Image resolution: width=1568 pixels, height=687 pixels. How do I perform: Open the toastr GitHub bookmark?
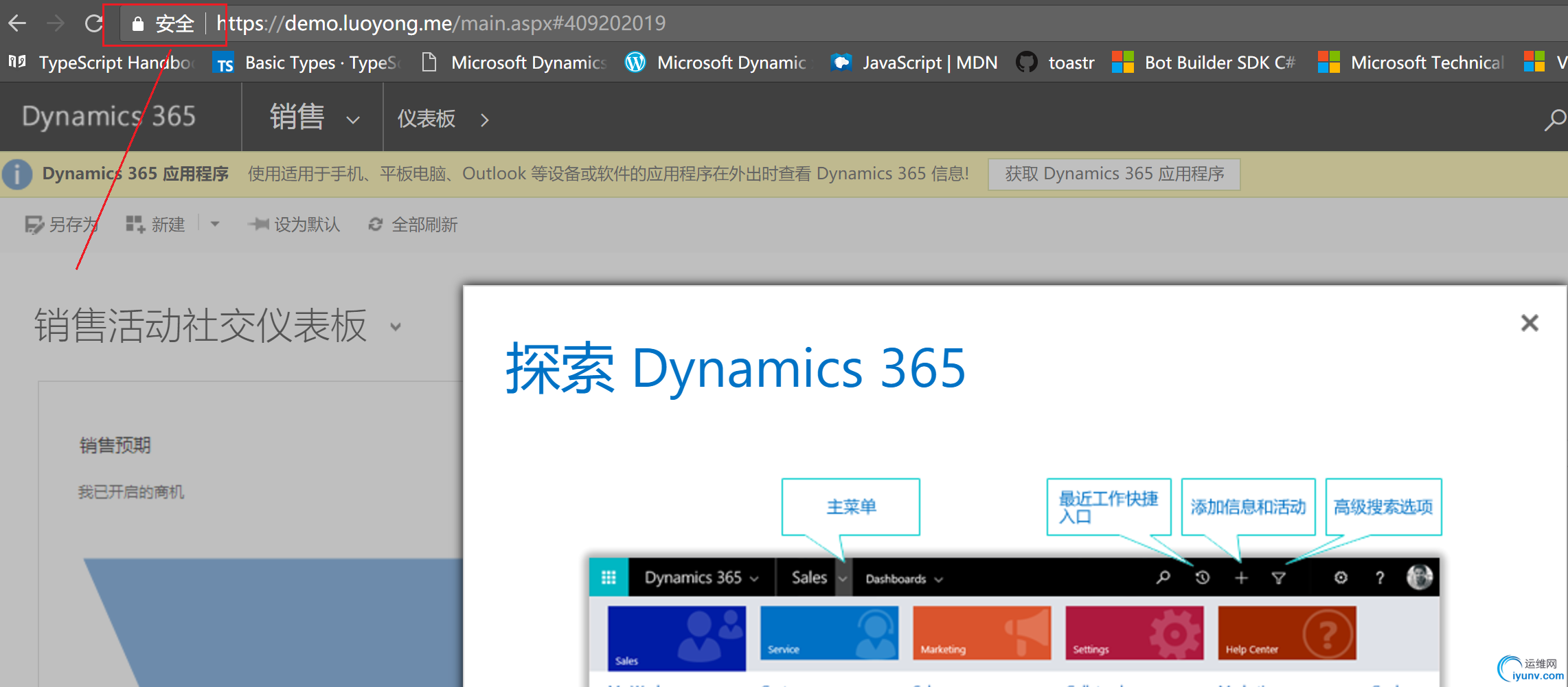pyautogui.click(x=1056, y=63)
